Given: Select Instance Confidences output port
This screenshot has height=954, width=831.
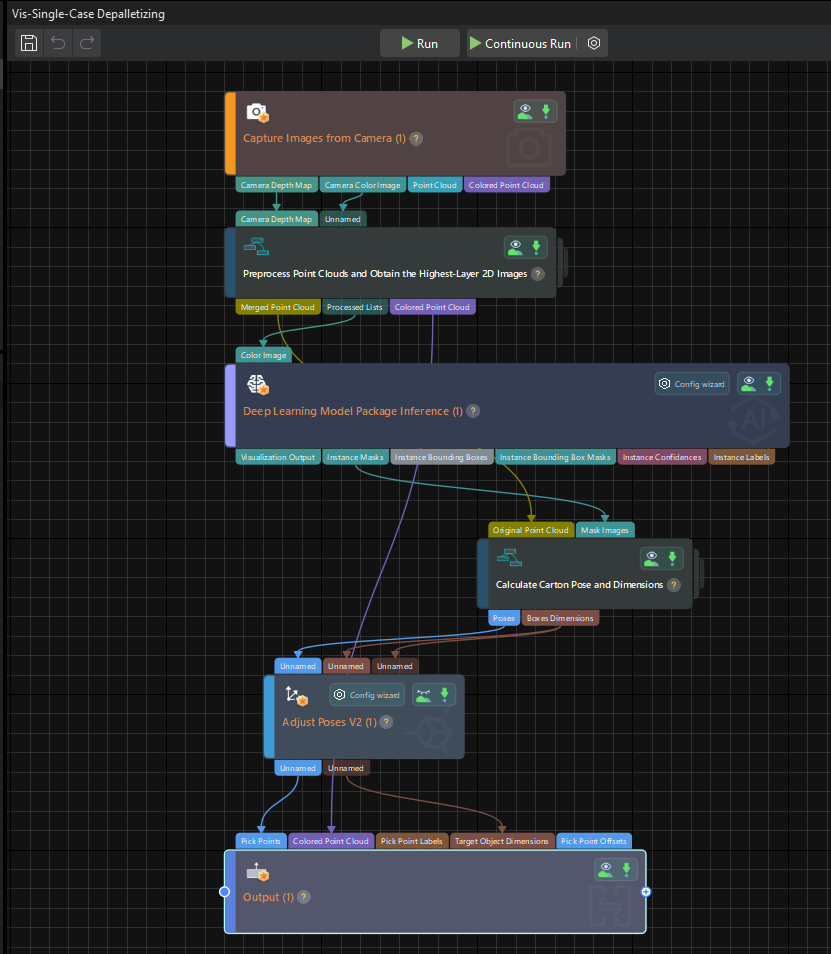Looking at the screenshot, I should click(x=662, y=457).
